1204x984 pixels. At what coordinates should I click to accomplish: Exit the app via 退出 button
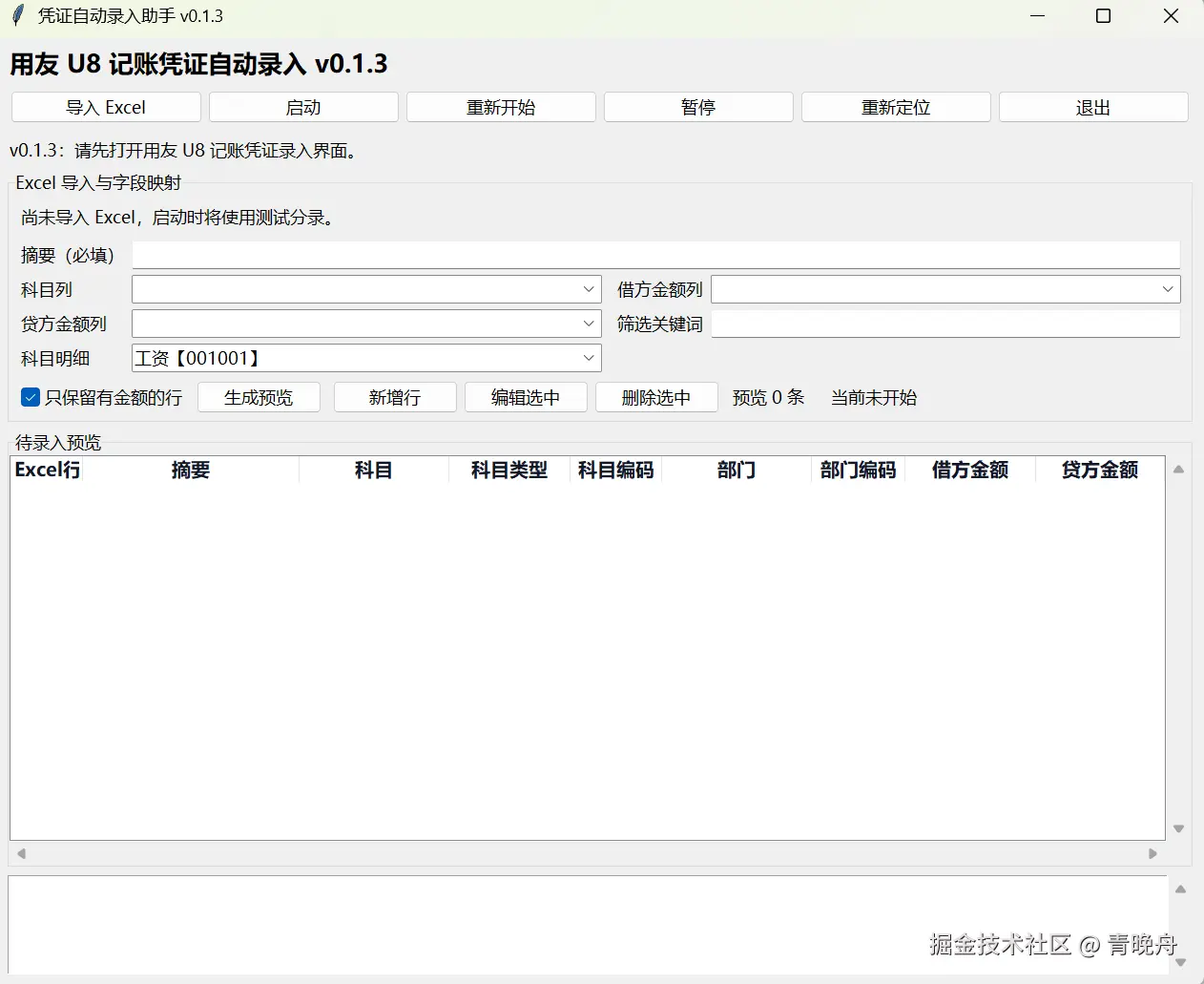click(1093, 107)
